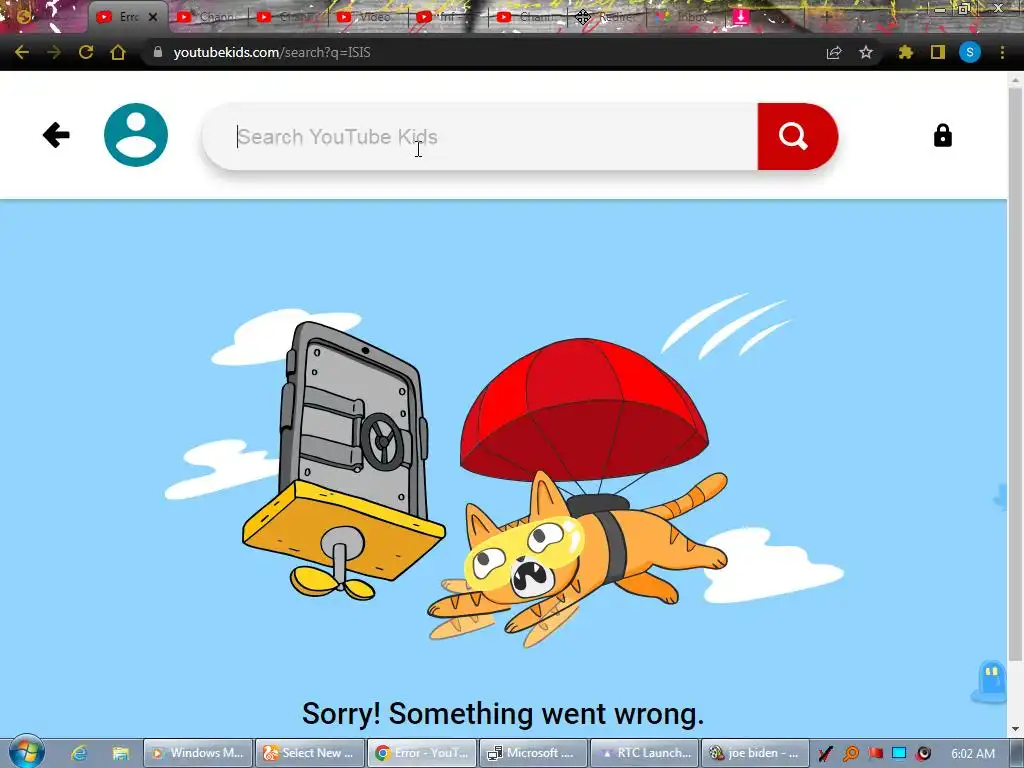Click the 6:02 AM taskbar clock
The width and height of the screenshot is (1024, 768).
pyautogui.click(x=973, y=754)
